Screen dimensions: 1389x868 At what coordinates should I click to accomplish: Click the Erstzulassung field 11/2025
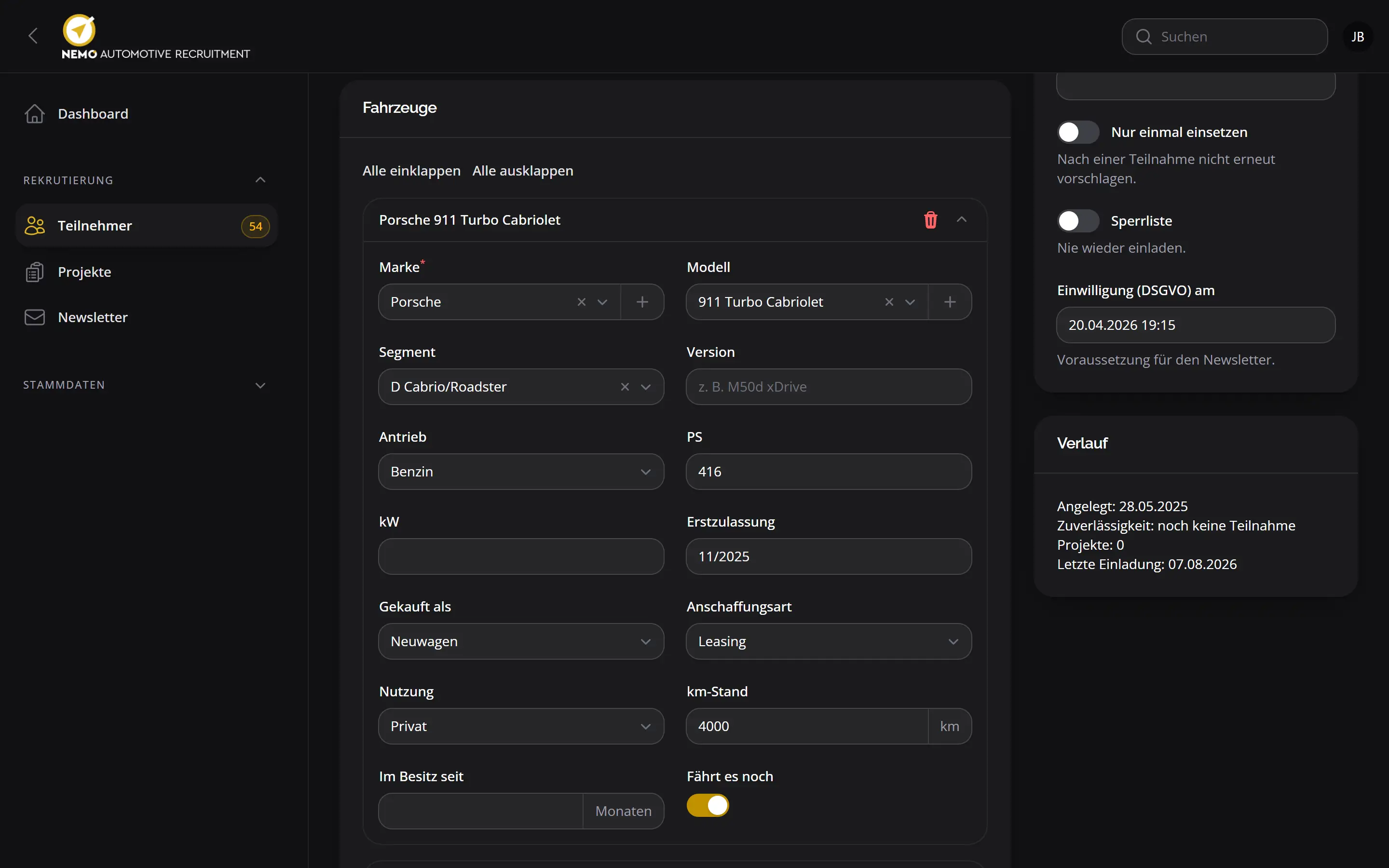click(x=829, y=556)
